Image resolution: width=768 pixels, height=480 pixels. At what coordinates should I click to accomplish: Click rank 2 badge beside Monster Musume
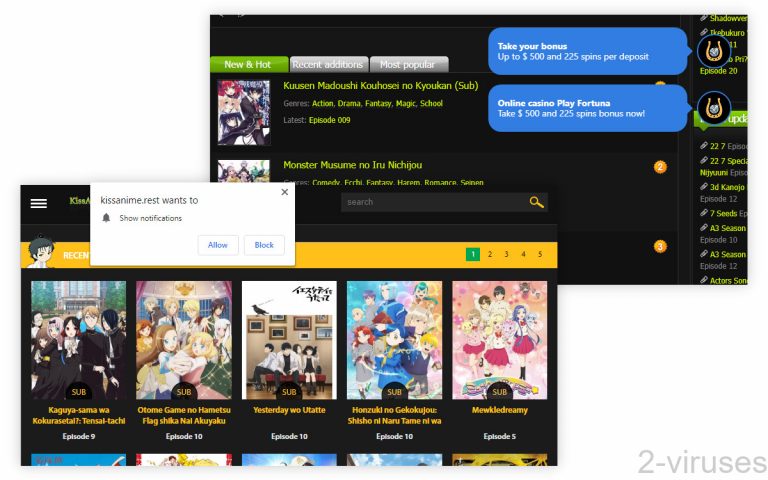point(660,167)
